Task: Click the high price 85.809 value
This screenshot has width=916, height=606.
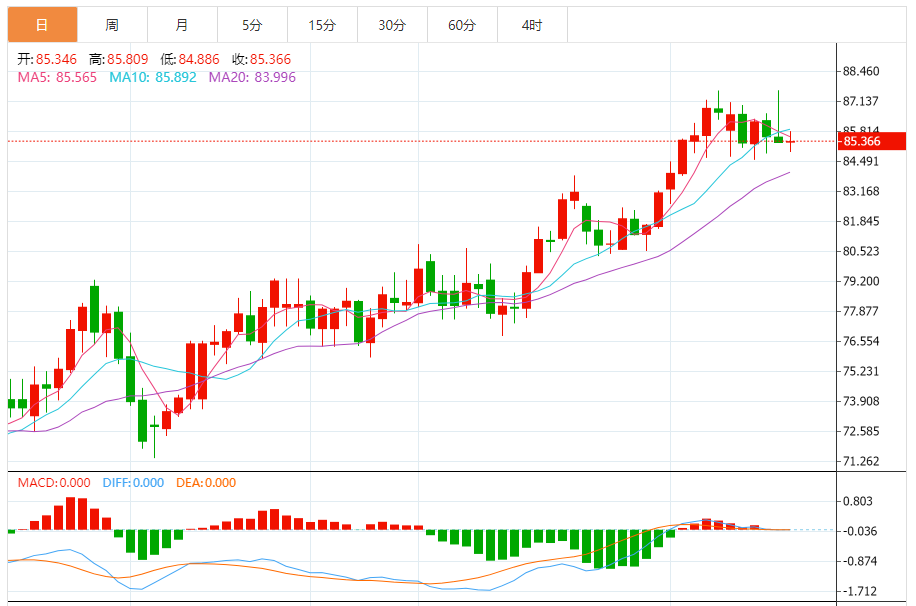Action: coord(127,59)
